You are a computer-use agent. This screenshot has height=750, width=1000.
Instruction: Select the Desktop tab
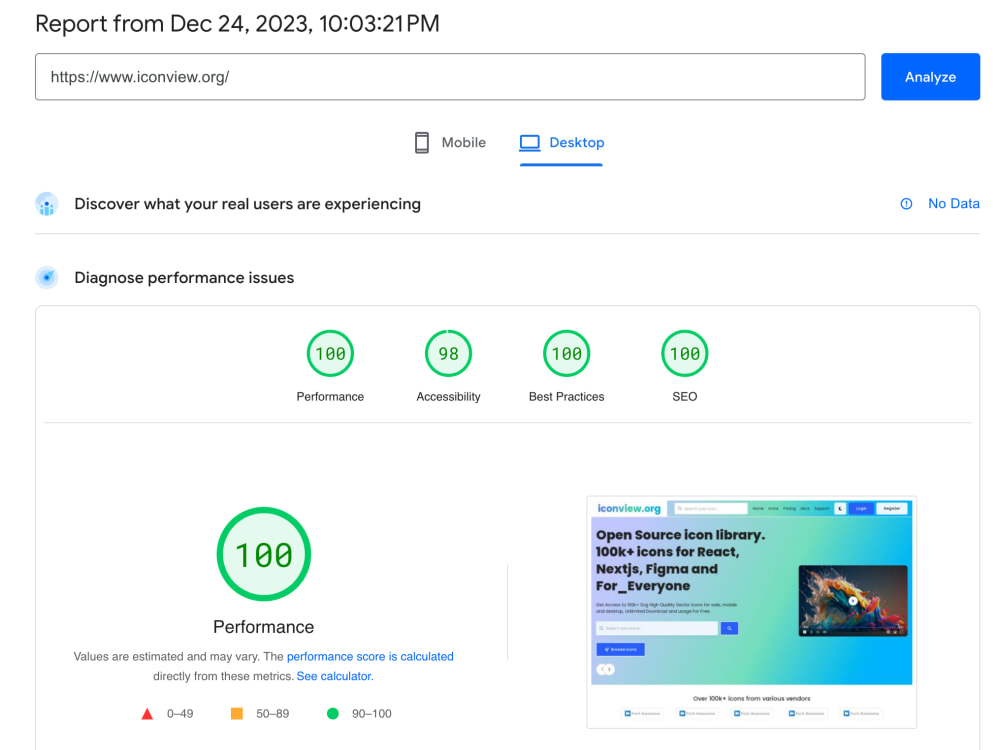(561, 142)
